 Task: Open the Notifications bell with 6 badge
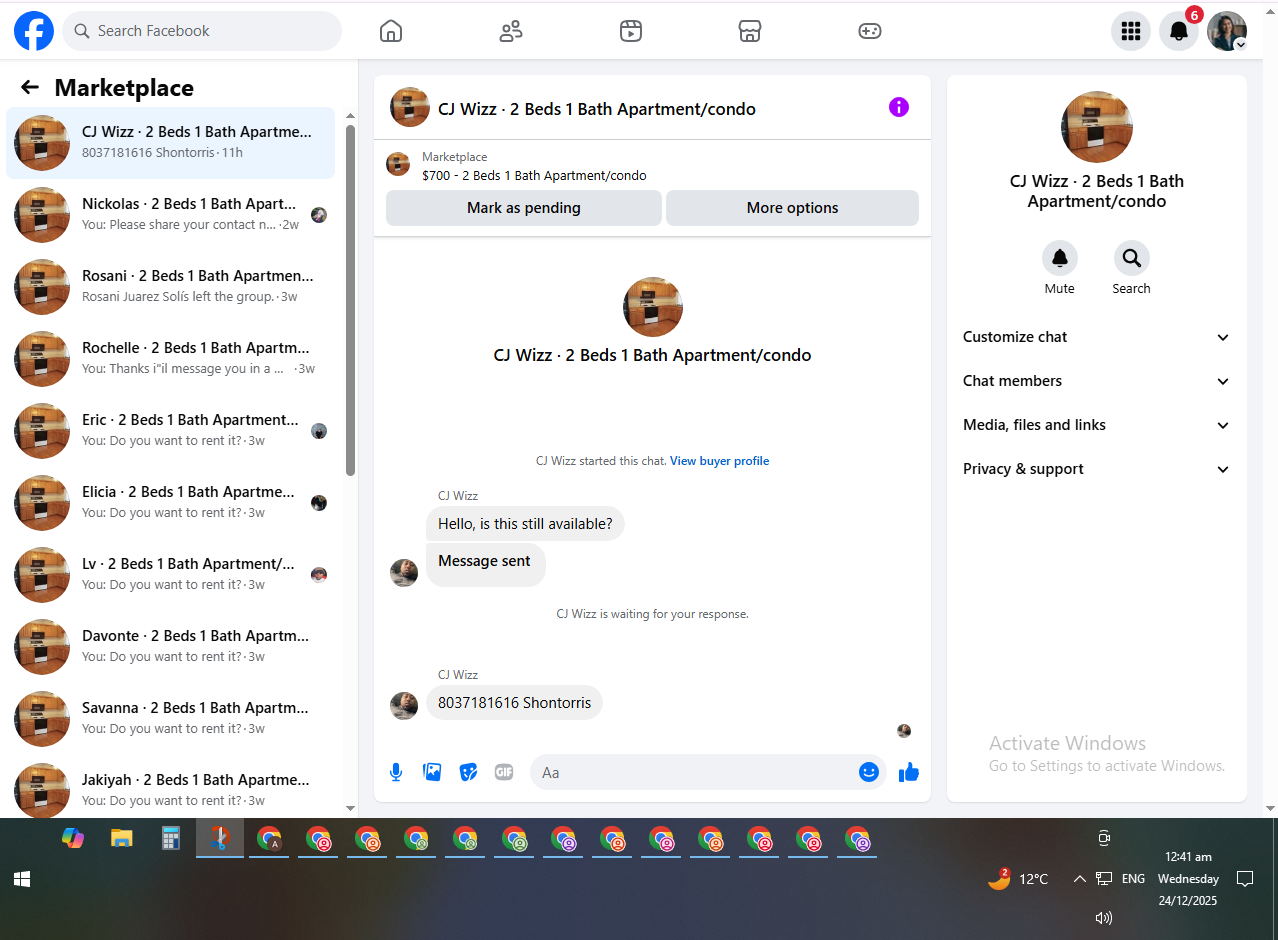pos(1179,31)
